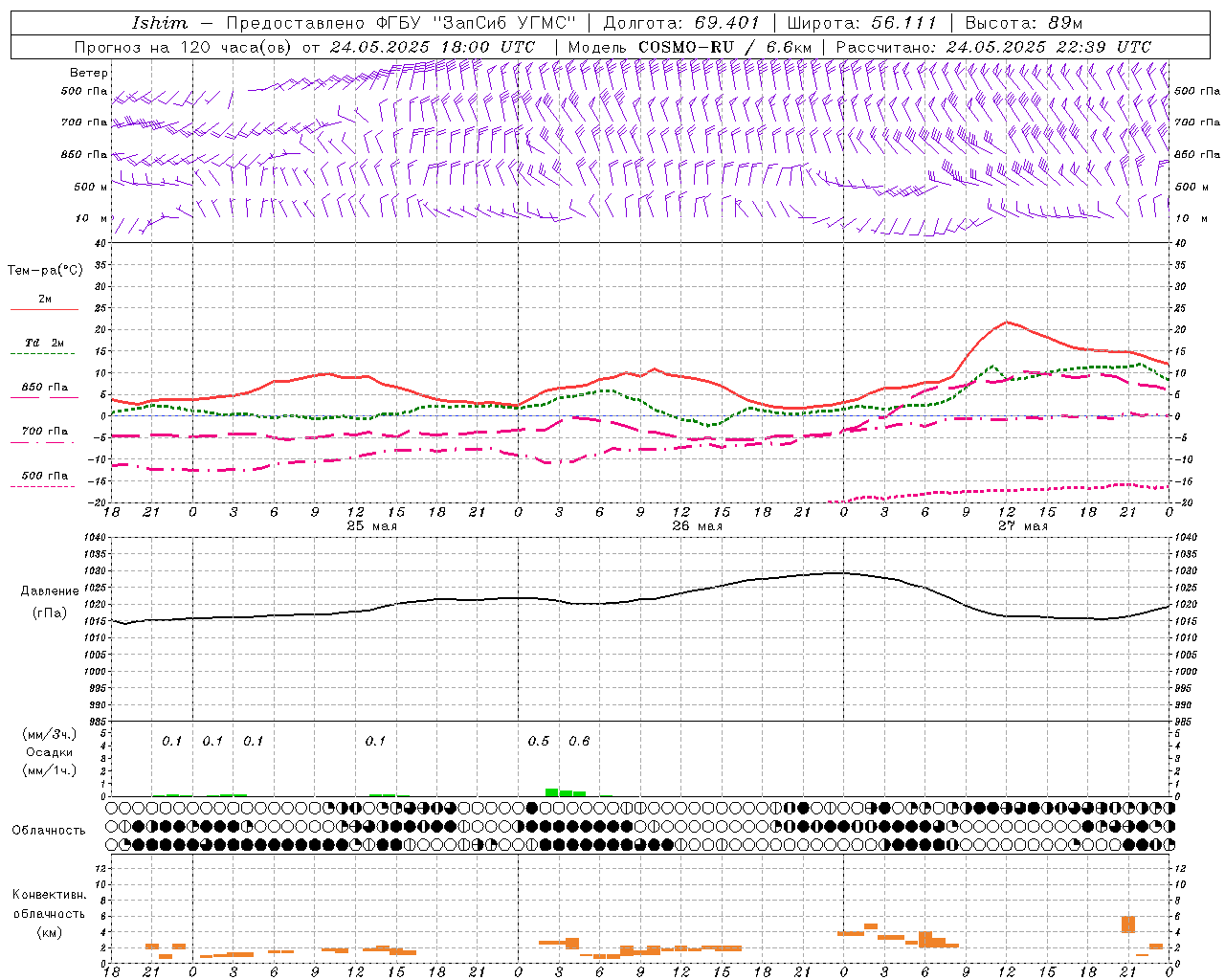This screenshot has width=1225, height=980.
Task: Click the solid line sample under "2м" legend
Action: [x=44, y=310]
